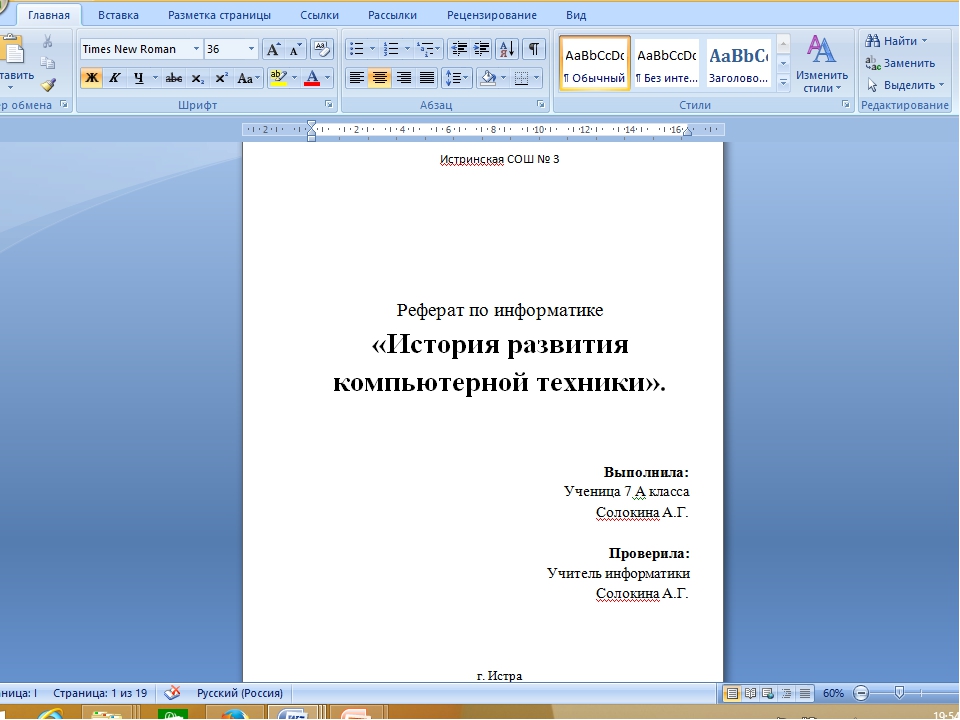Click the Grow Font icon
Screen dimensions: 960x720
(273, 48)
